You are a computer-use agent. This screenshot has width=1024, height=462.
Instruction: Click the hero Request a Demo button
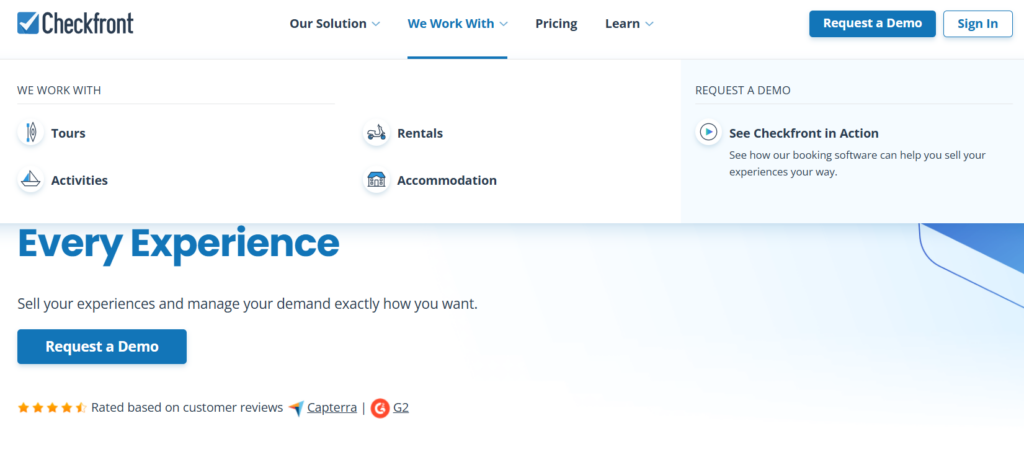[x=102, y=347]
